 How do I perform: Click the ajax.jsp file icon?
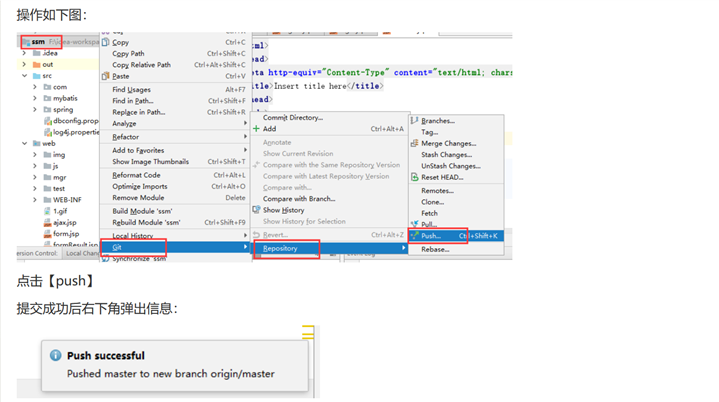47,222
